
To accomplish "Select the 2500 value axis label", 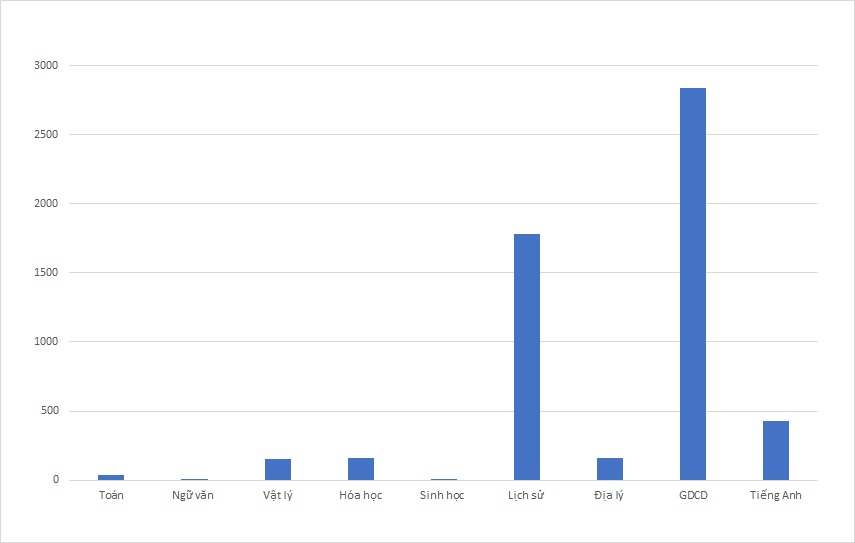I will [x=46, y=135].
